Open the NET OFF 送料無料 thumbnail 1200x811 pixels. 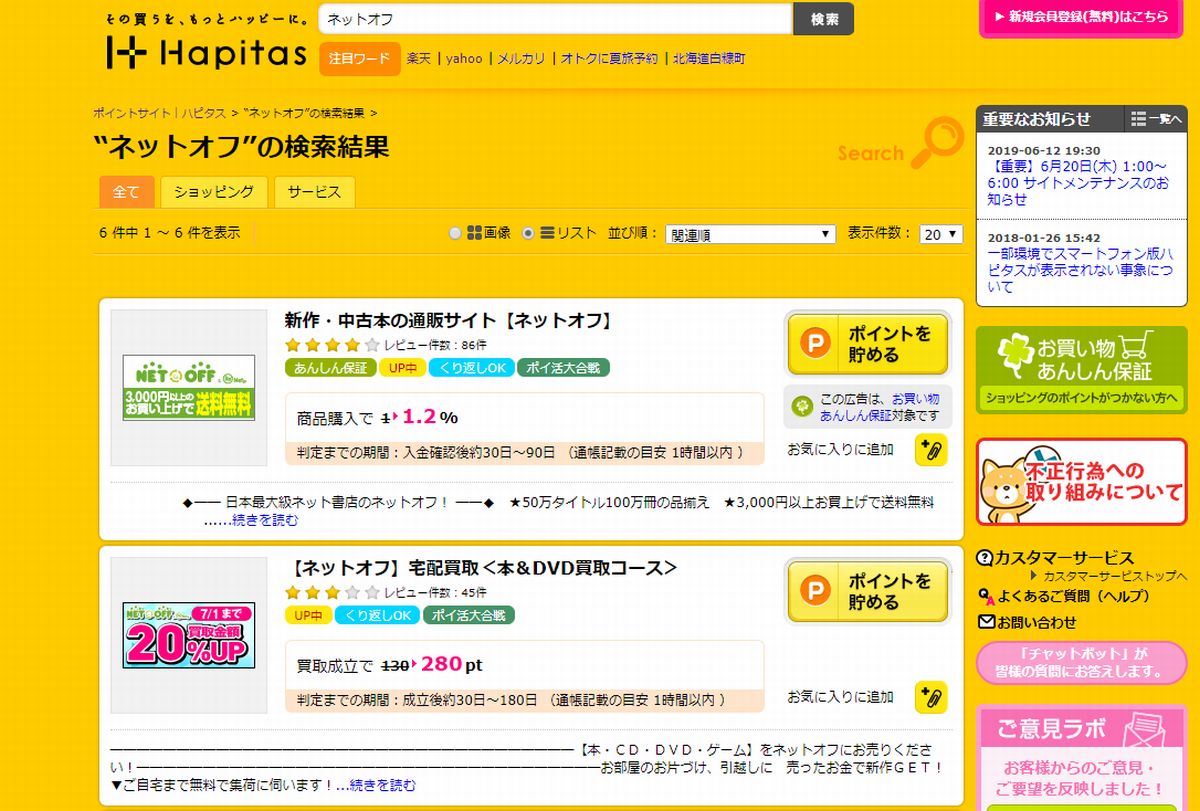pos(189,387)
